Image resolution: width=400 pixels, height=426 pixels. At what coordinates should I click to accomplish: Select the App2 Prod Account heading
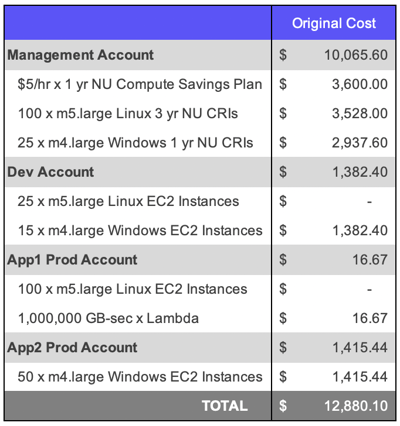pyautogui.click(x=72, y=348)
